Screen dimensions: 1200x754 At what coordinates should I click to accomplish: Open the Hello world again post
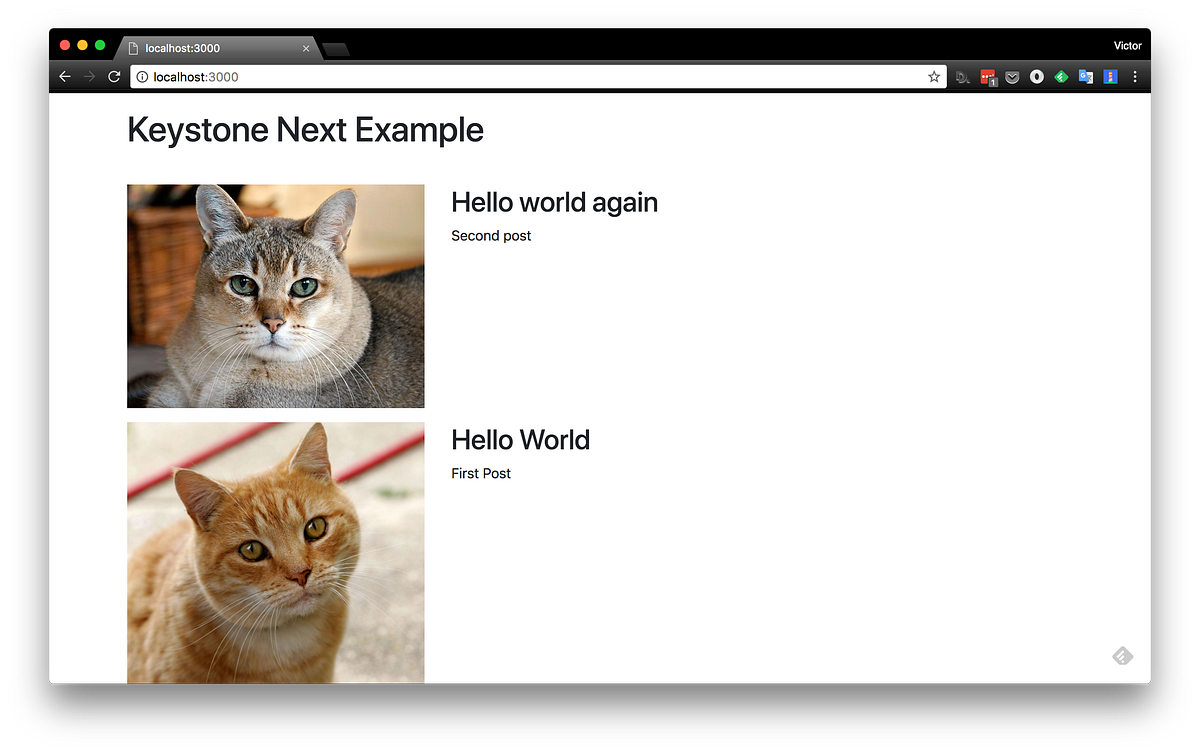[554, 202]
